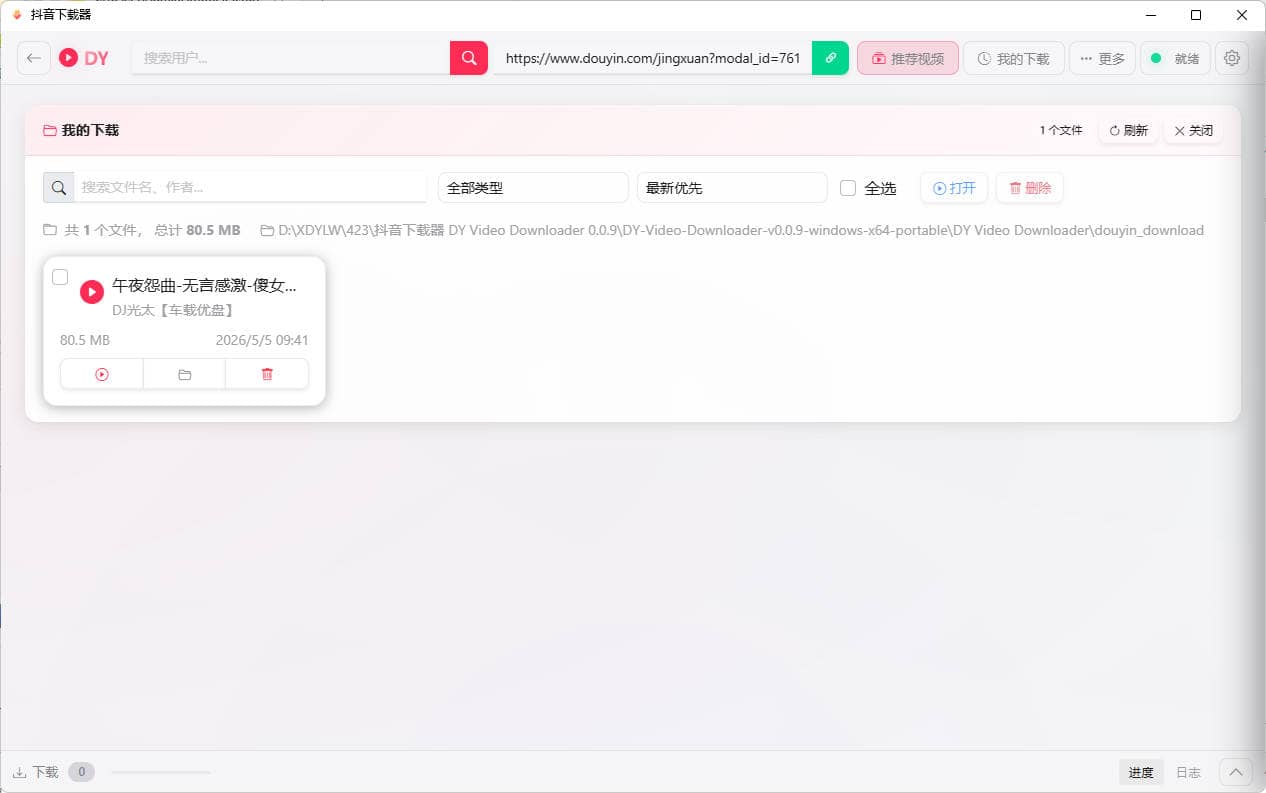Image resolution: width=1266 pixels, height=793 pixels.
Task: Open the 更多 menu
Action: [1102, 58]
